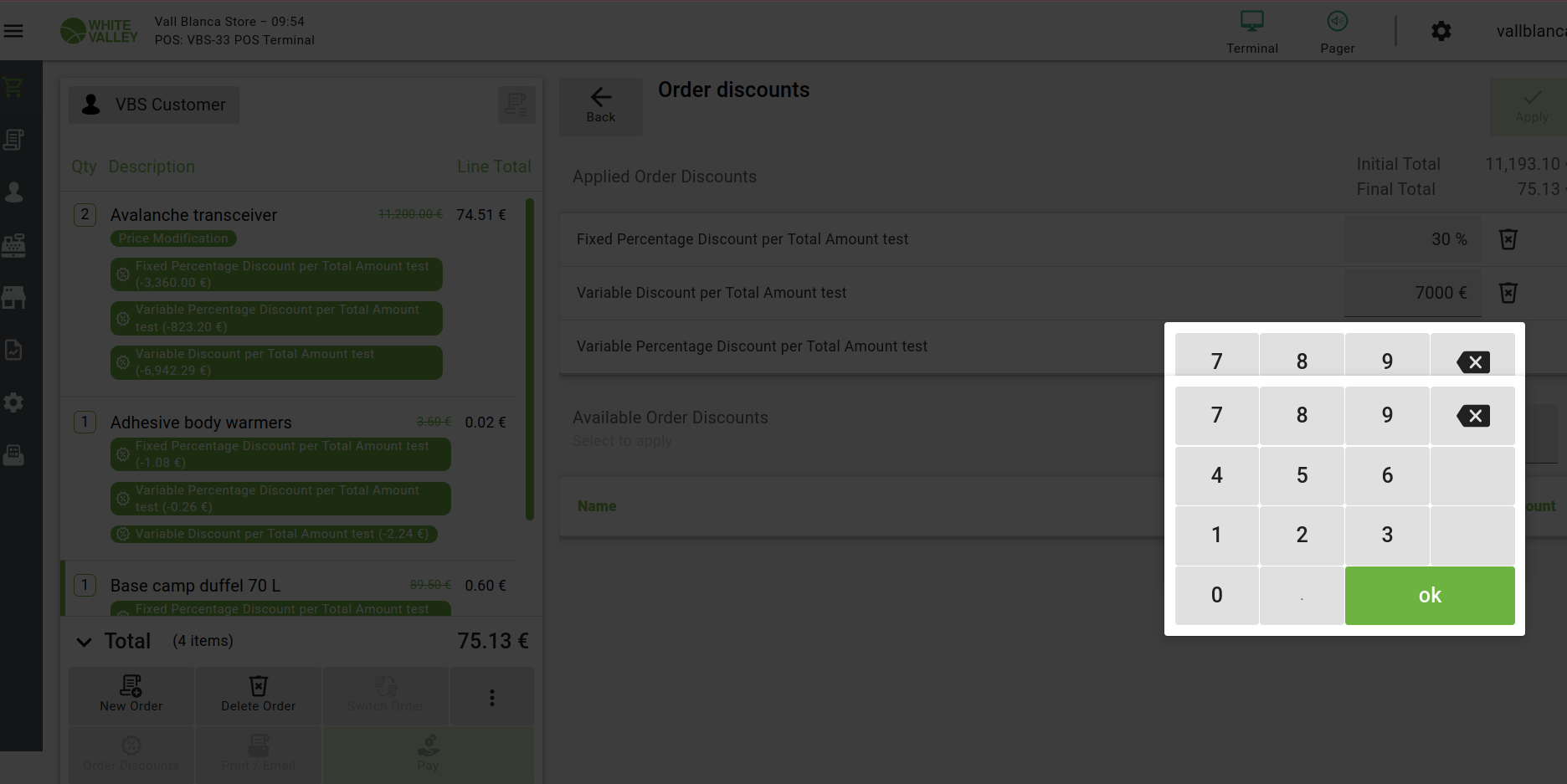
Task: Expand the Total summary chevron
Action: coord(84,642)
